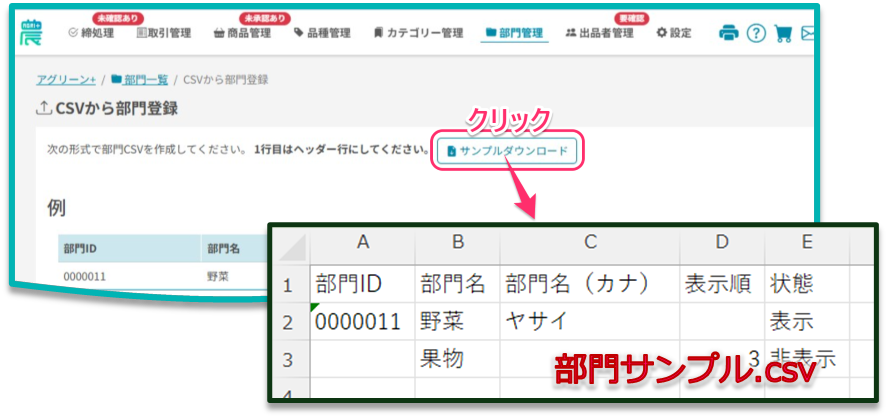
Task: Open the 出品者管理 menu
Action: click(x=600, y=33)
